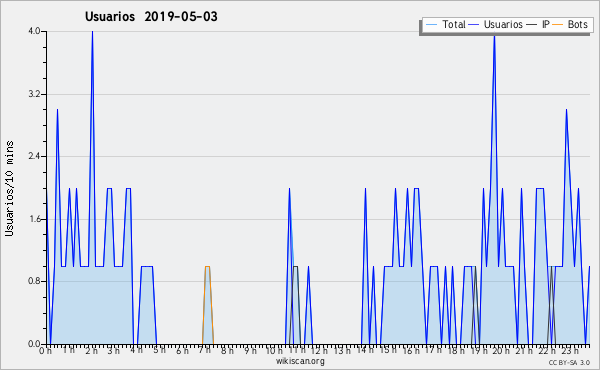Click the dark IP legend line
This screenshot has width=600, height=370.
click(x=532, y=25)
